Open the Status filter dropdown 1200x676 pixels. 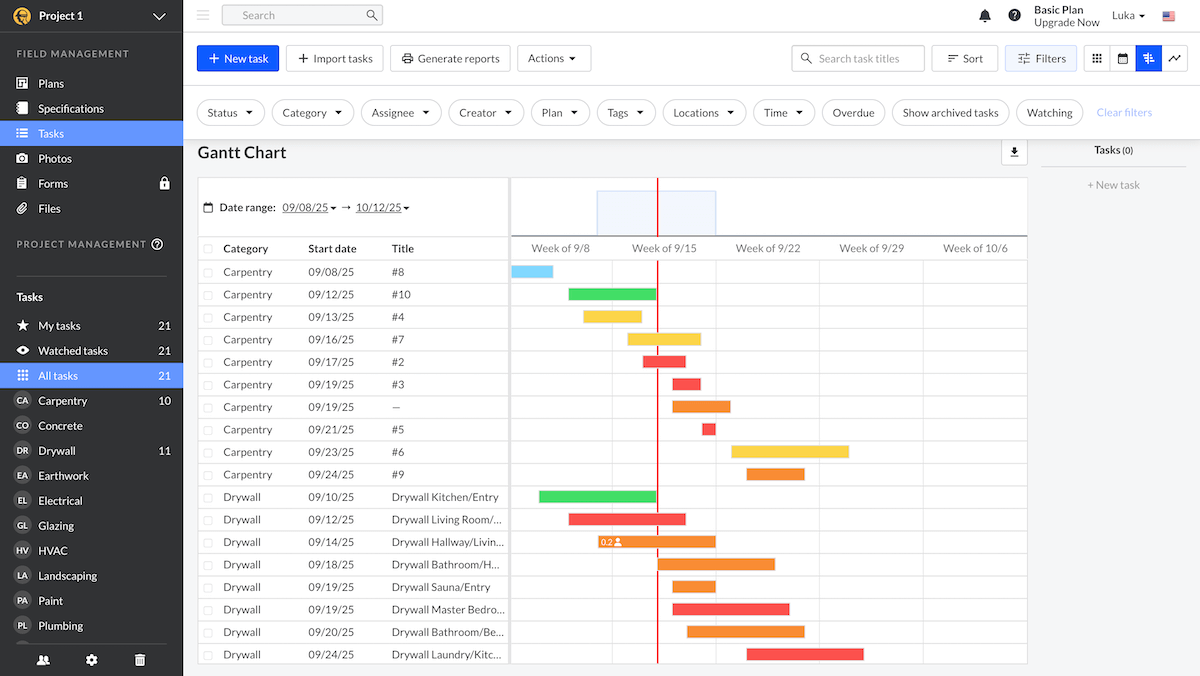click(230, 112)
